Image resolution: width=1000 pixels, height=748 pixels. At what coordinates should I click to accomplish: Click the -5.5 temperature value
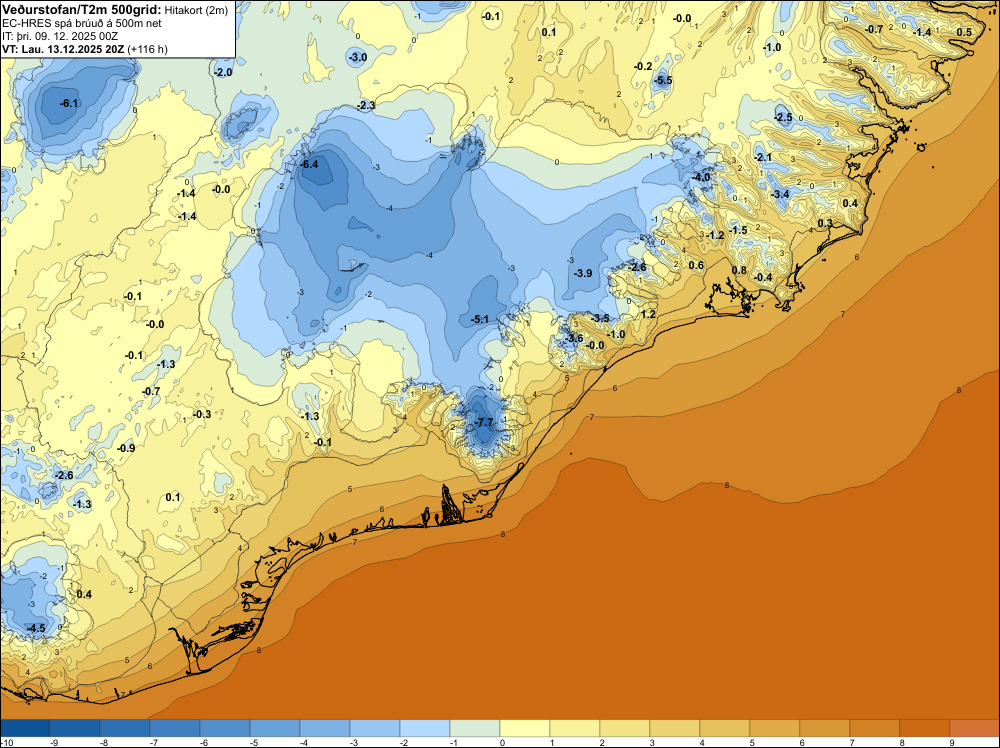[x=663, y=80]
